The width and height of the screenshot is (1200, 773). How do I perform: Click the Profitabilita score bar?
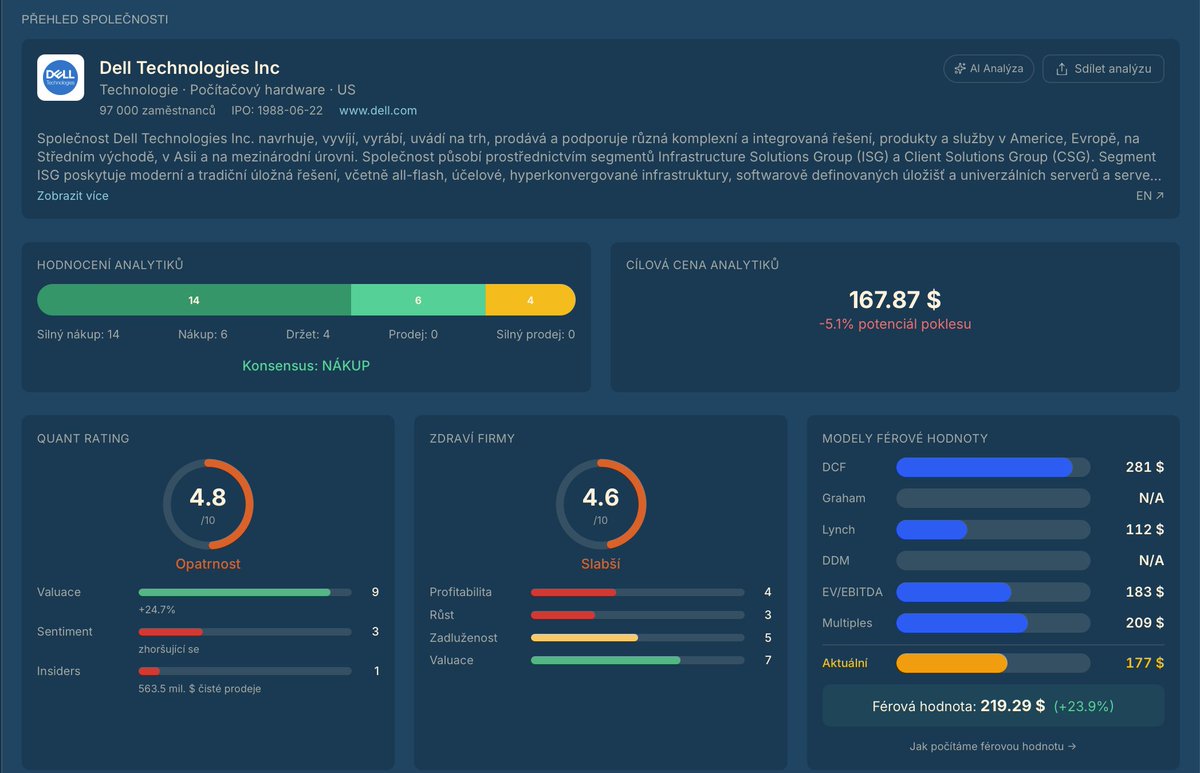[638, 593]
